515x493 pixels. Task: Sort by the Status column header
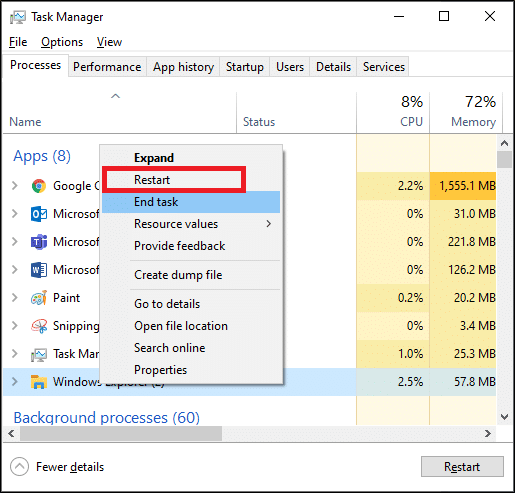click(x=296, y=113)
